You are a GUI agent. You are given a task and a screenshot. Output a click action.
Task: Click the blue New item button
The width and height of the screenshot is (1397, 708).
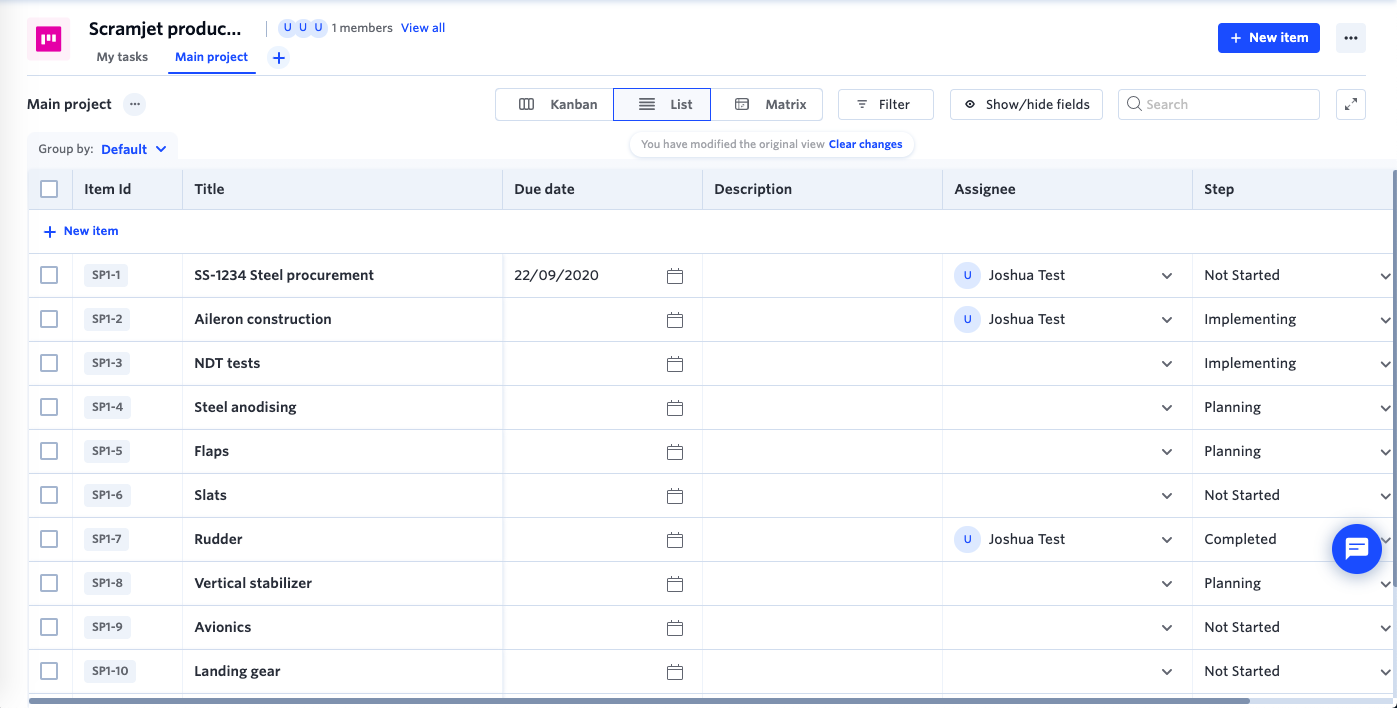tap(1268, 38)
